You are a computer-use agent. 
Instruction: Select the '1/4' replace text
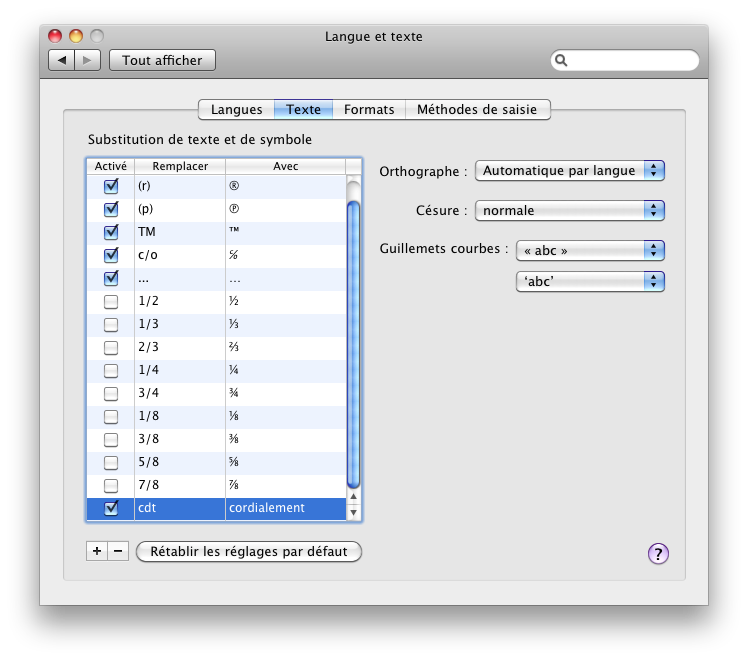(148, 370)
